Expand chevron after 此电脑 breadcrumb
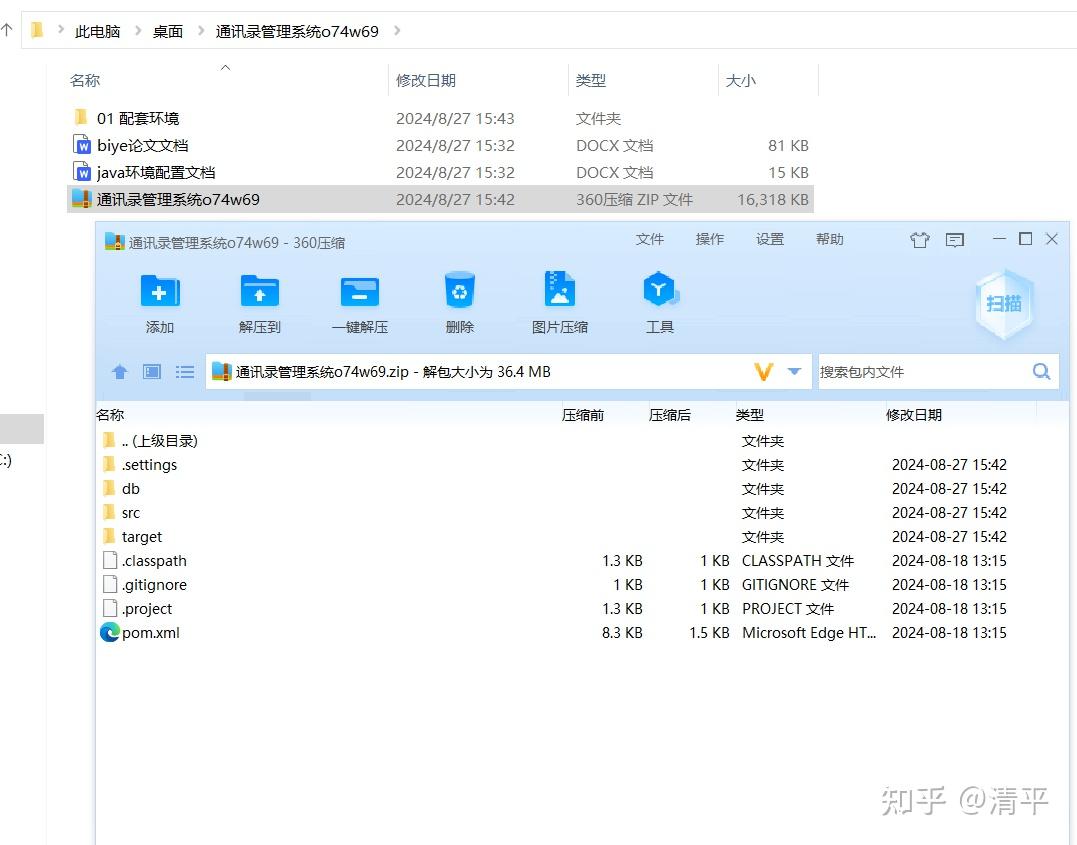This screenshot has height=845, width=1077. coord(137,31)
